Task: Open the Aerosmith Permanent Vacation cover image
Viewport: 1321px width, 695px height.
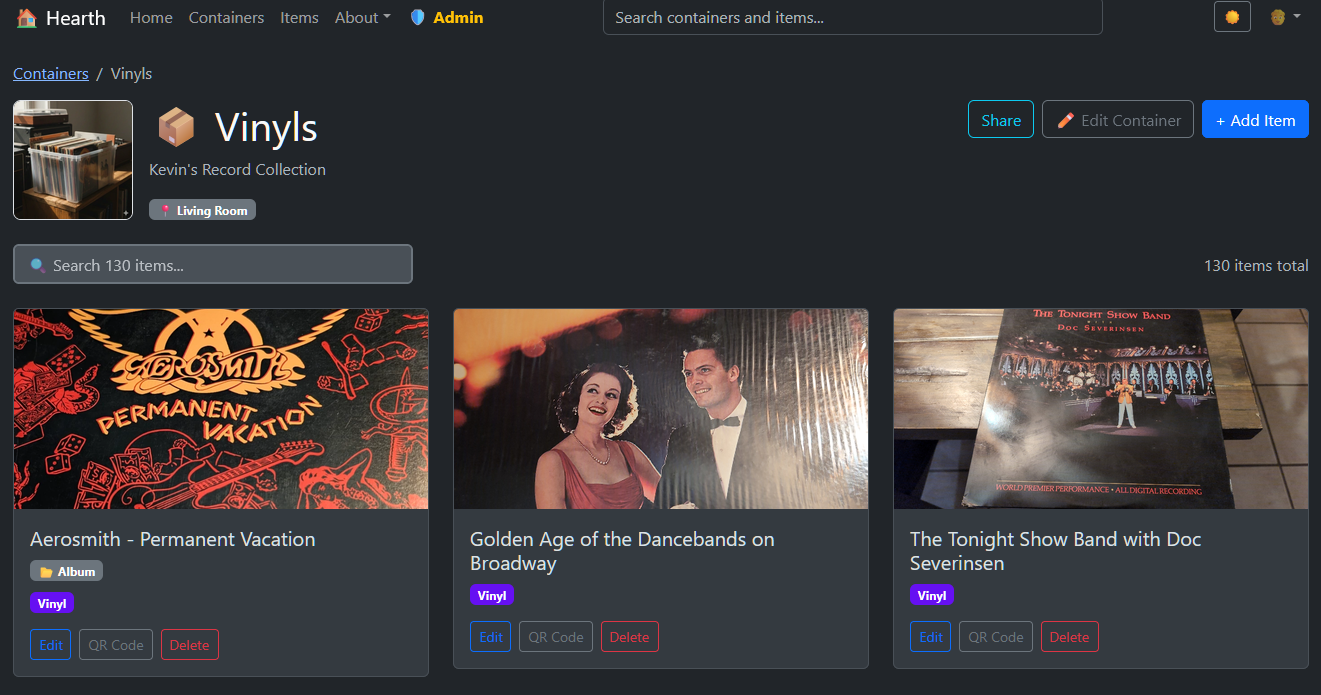Action: point(221,409)
